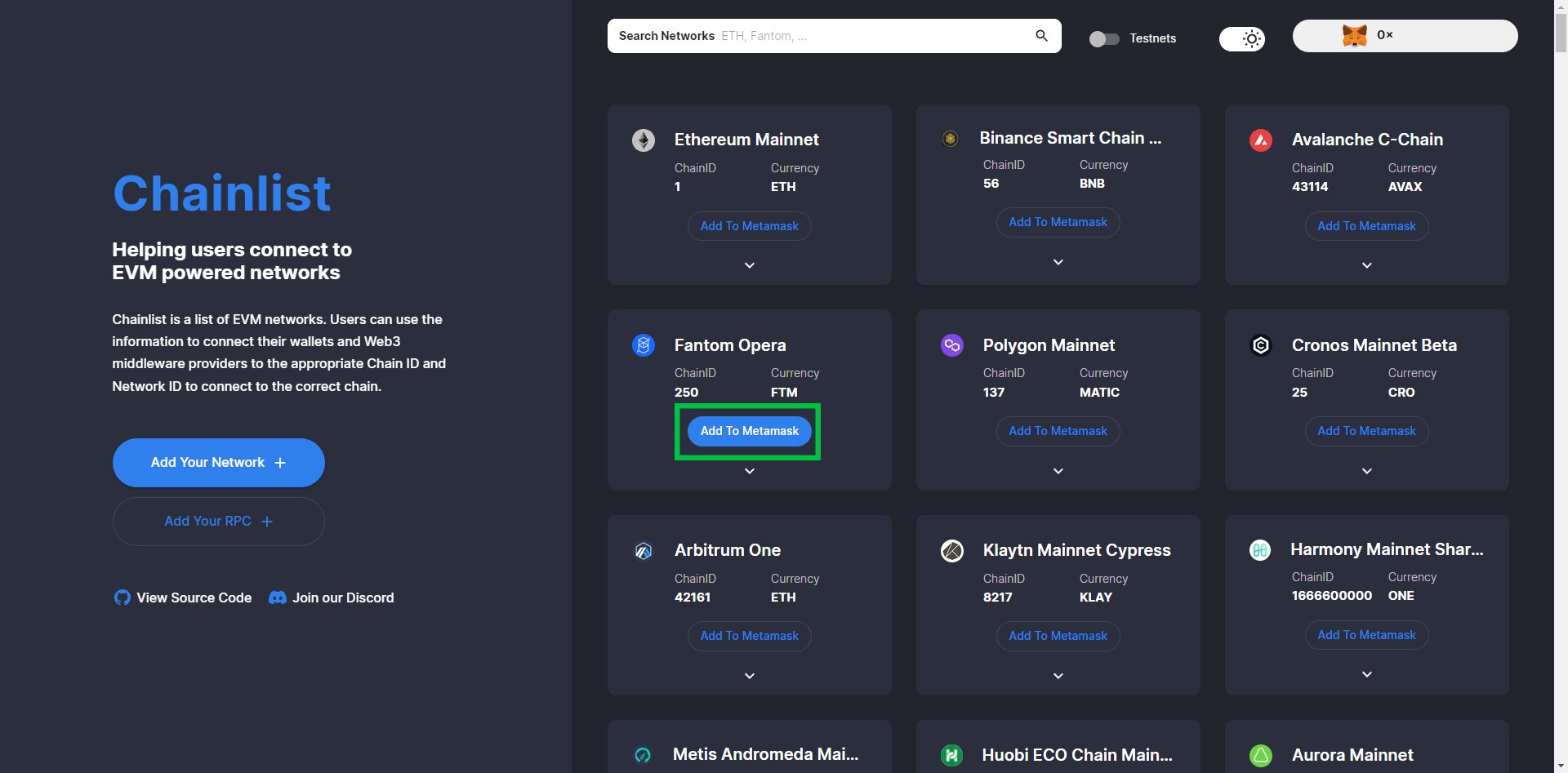Click the Avalanche C-Chain logo icon
The image size is (1568, 773).
click(1261, 140)
